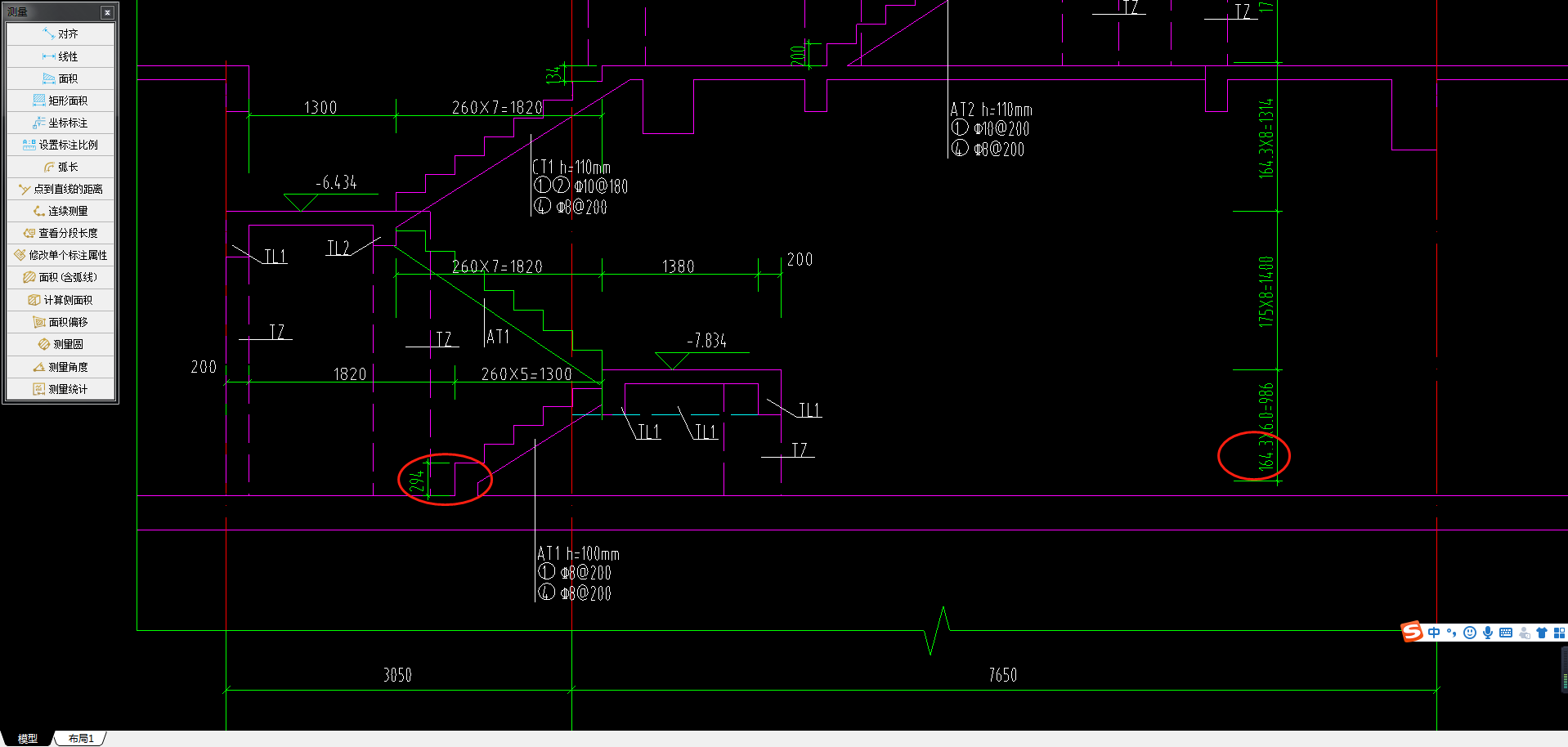Open the IME toolbox grid icon

(x=1559, y=633)
